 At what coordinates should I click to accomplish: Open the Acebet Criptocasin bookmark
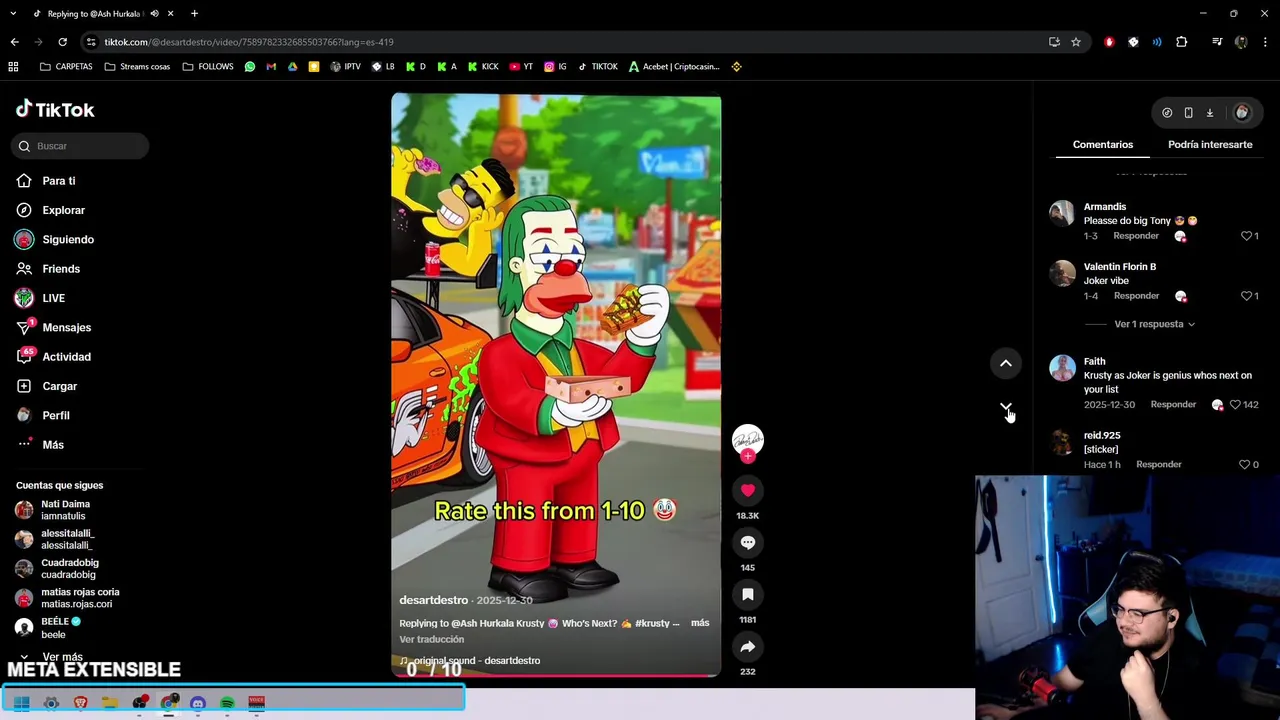[x=674, y=67]
